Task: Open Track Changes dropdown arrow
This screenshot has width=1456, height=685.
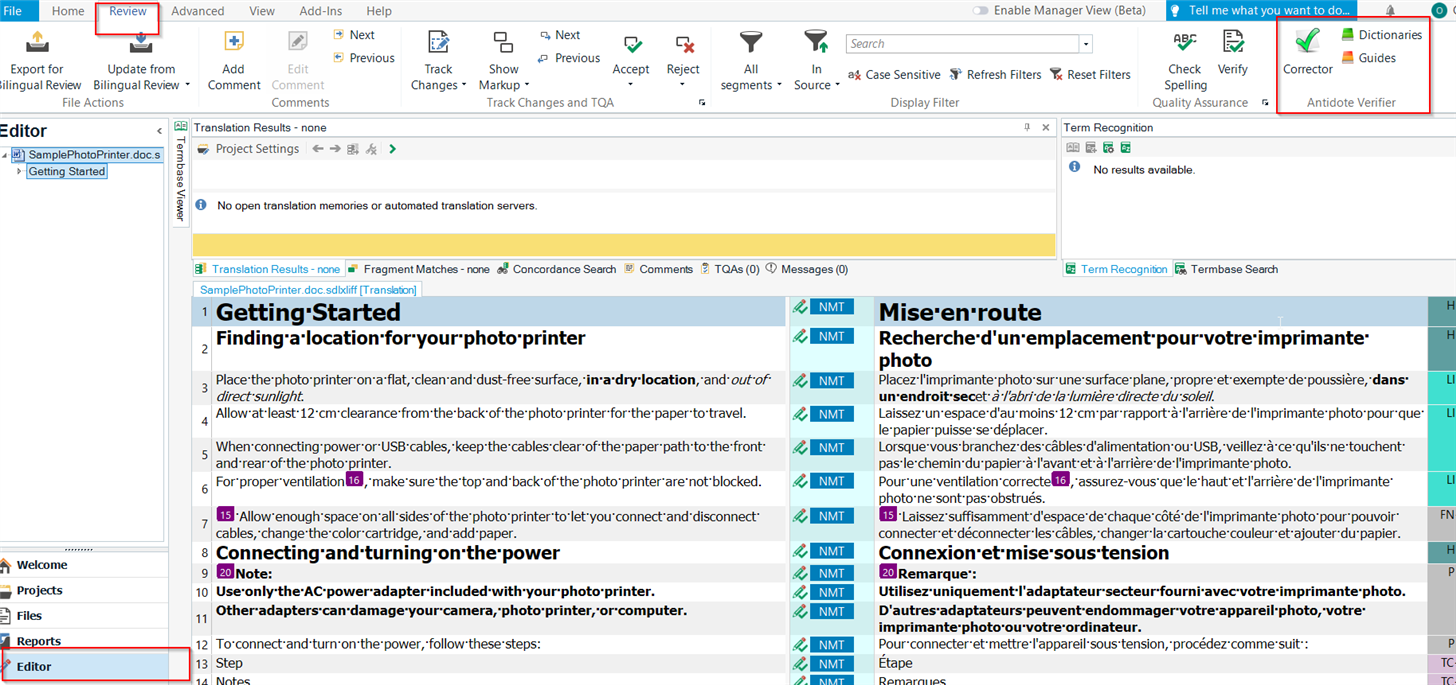Action: (464, 86)
